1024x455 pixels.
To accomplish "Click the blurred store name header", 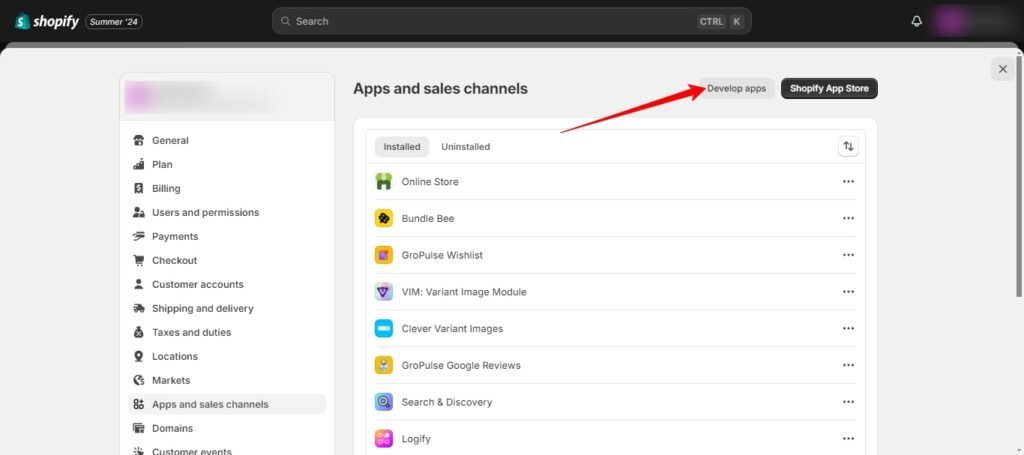I will (x=227, y=97).
